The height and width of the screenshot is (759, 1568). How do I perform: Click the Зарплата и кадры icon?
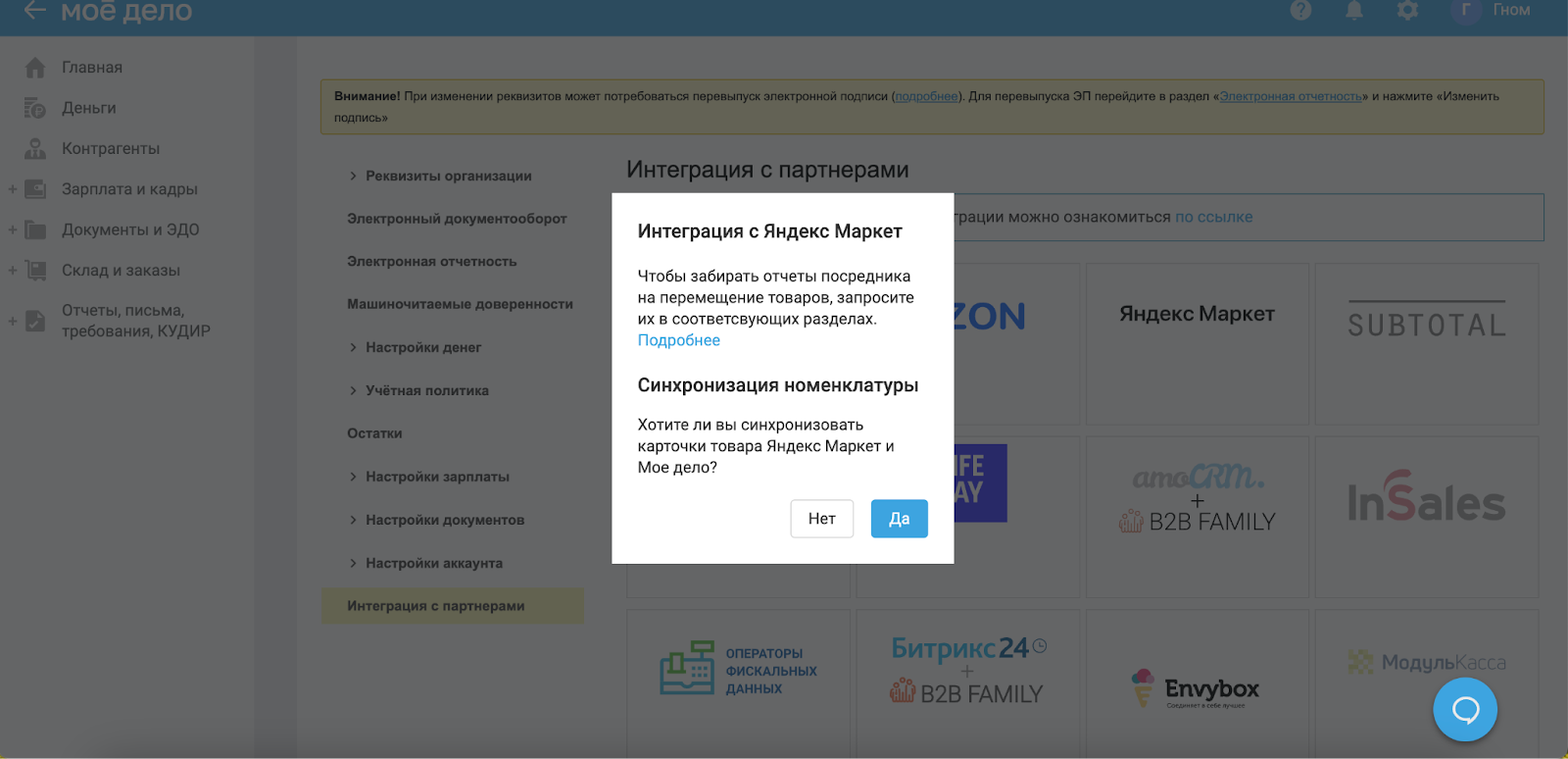(x=35, y=189)
